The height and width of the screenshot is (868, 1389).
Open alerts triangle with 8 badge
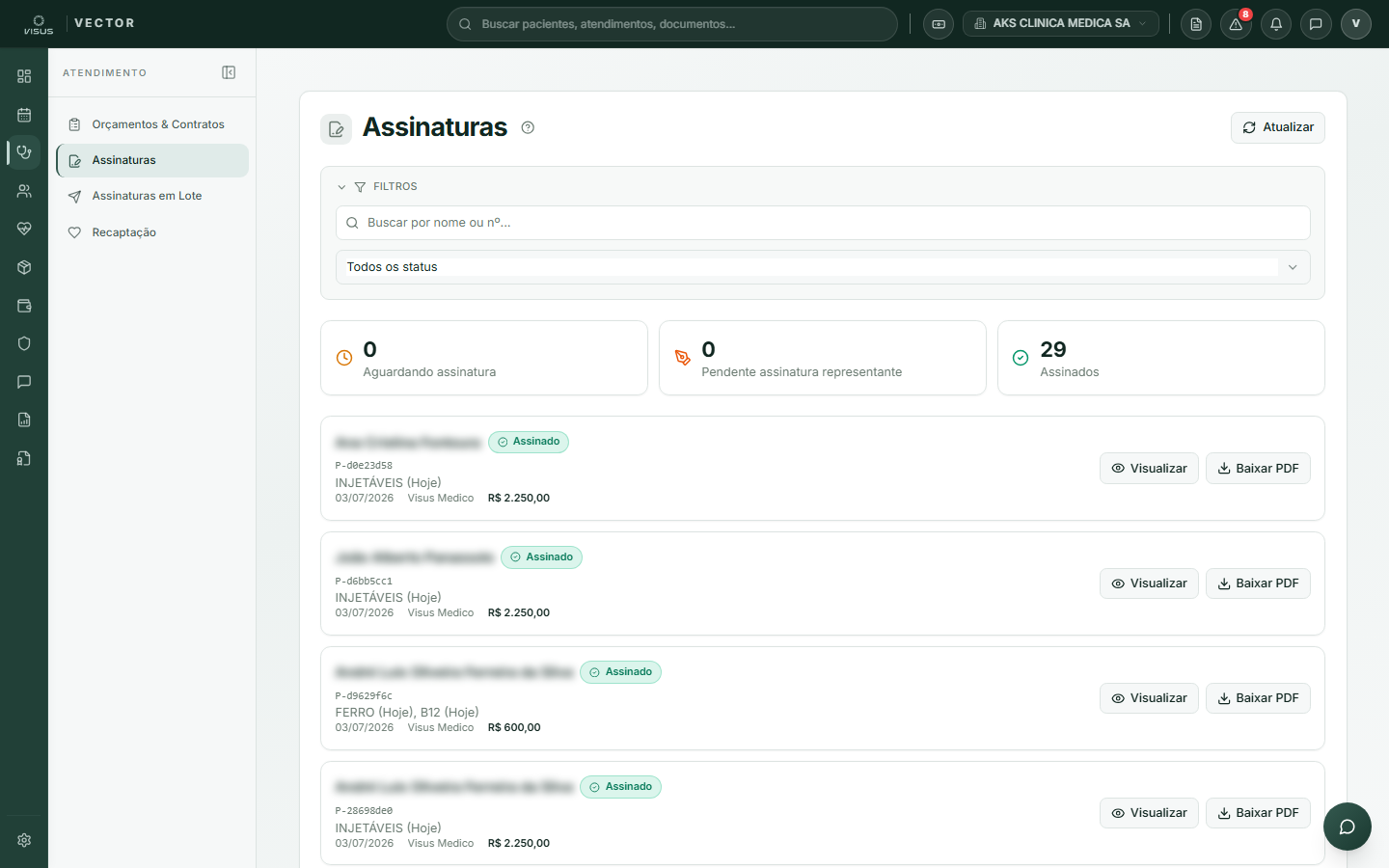point(1236,24)
